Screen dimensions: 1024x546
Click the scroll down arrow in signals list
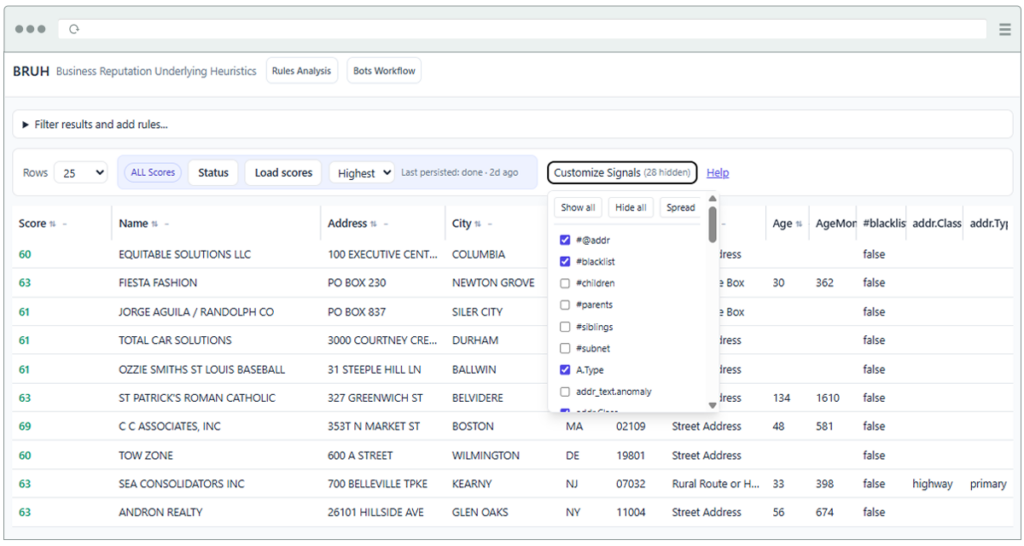point(712,405)
